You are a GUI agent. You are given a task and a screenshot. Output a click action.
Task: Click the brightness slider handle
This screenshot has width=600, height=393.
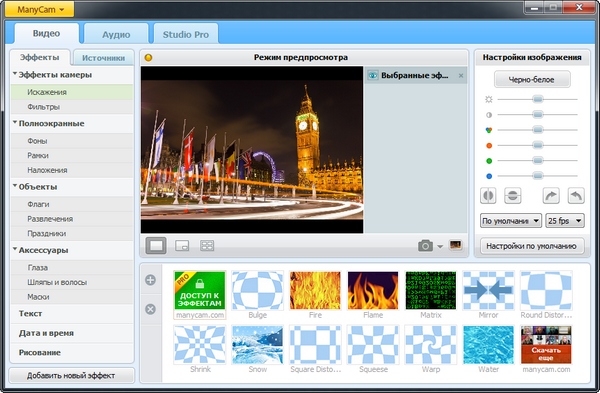538,99
